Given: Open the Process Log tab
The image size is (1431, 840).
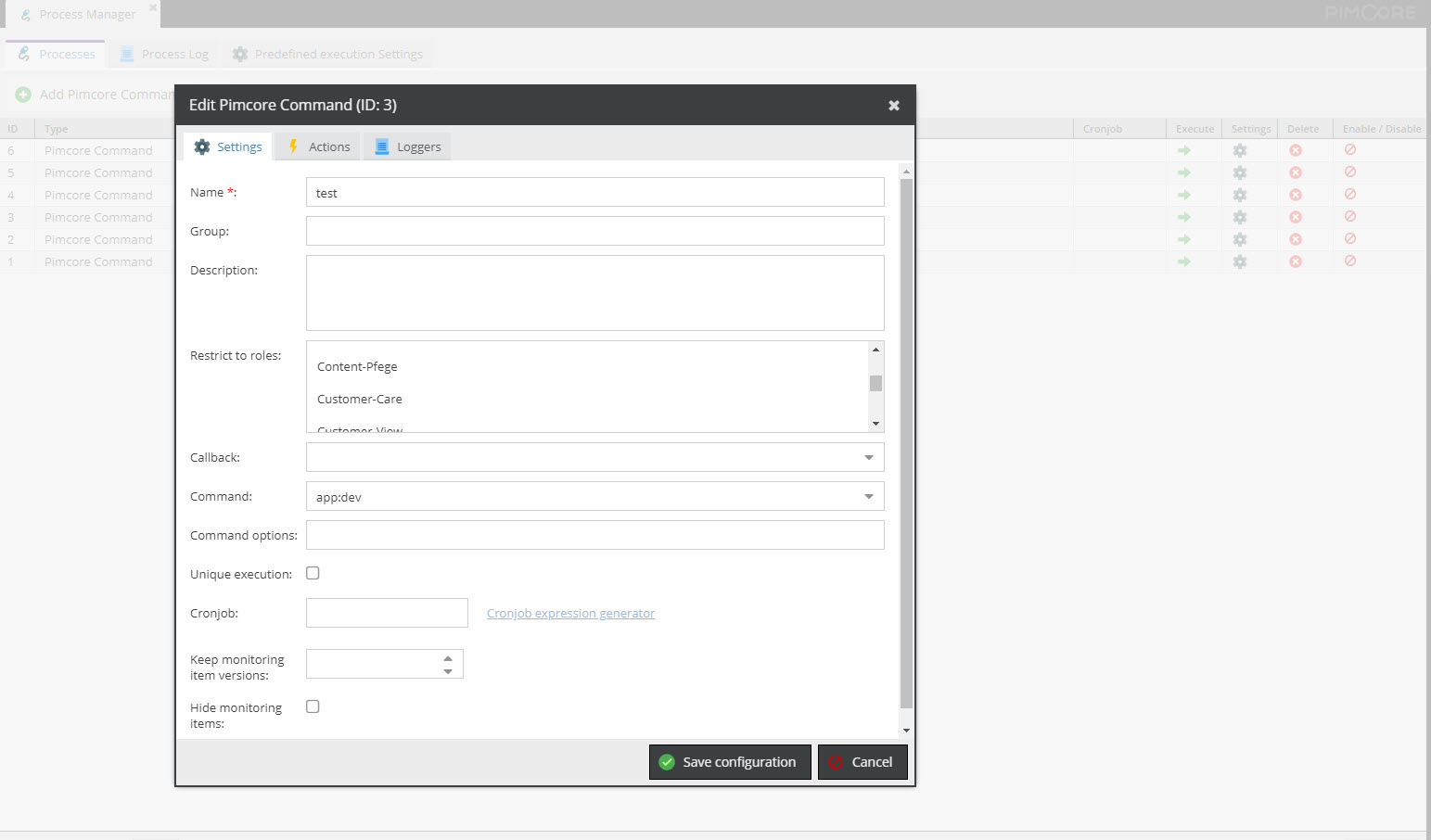Looking at the screenshot, I should click(164, 54).
